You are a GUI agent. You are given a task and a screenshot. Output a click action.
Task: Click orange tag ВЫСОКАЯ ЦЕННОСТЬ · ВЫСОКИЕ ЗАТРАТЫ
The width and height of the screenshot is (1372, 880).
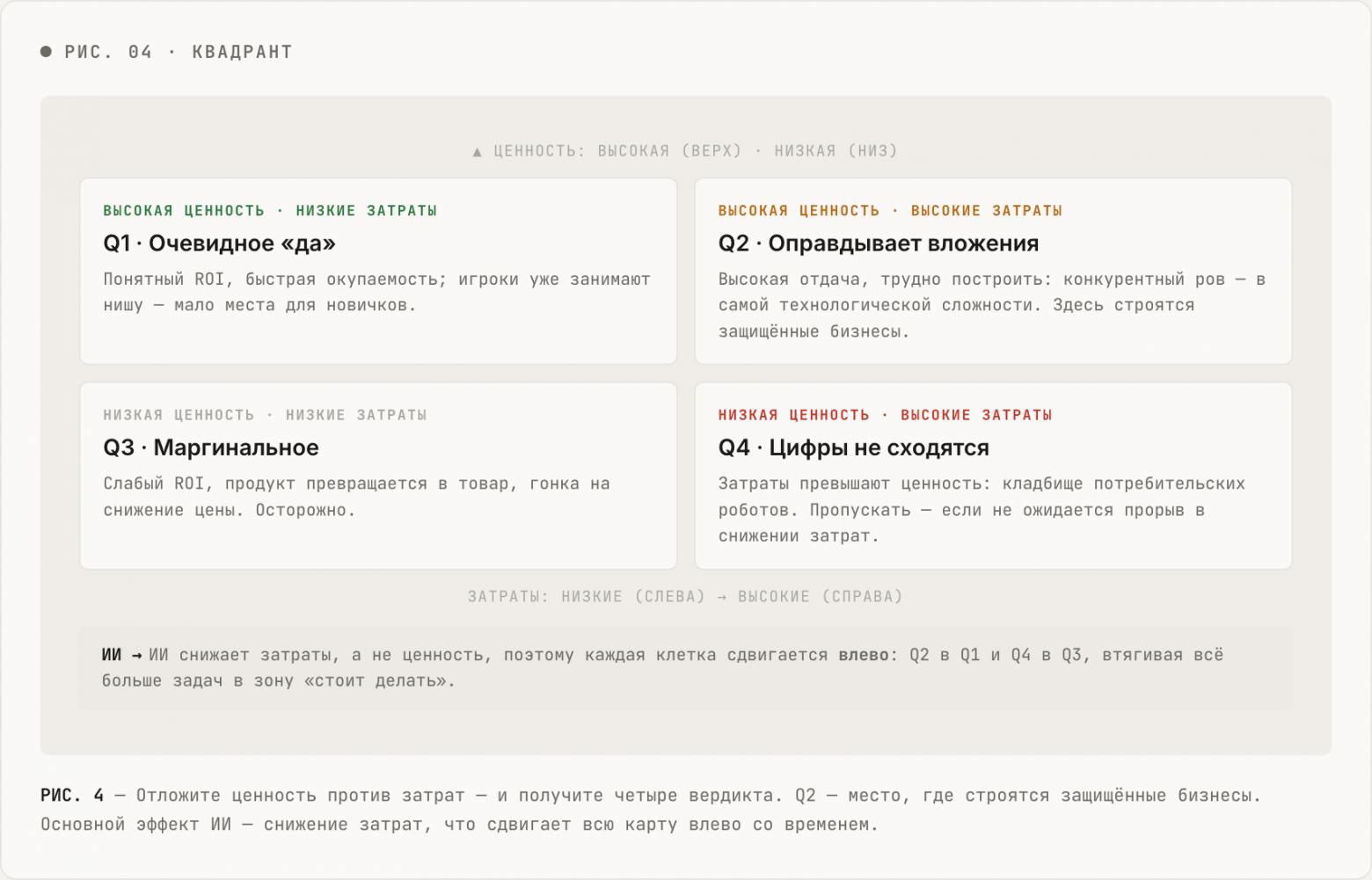(890, 211)
